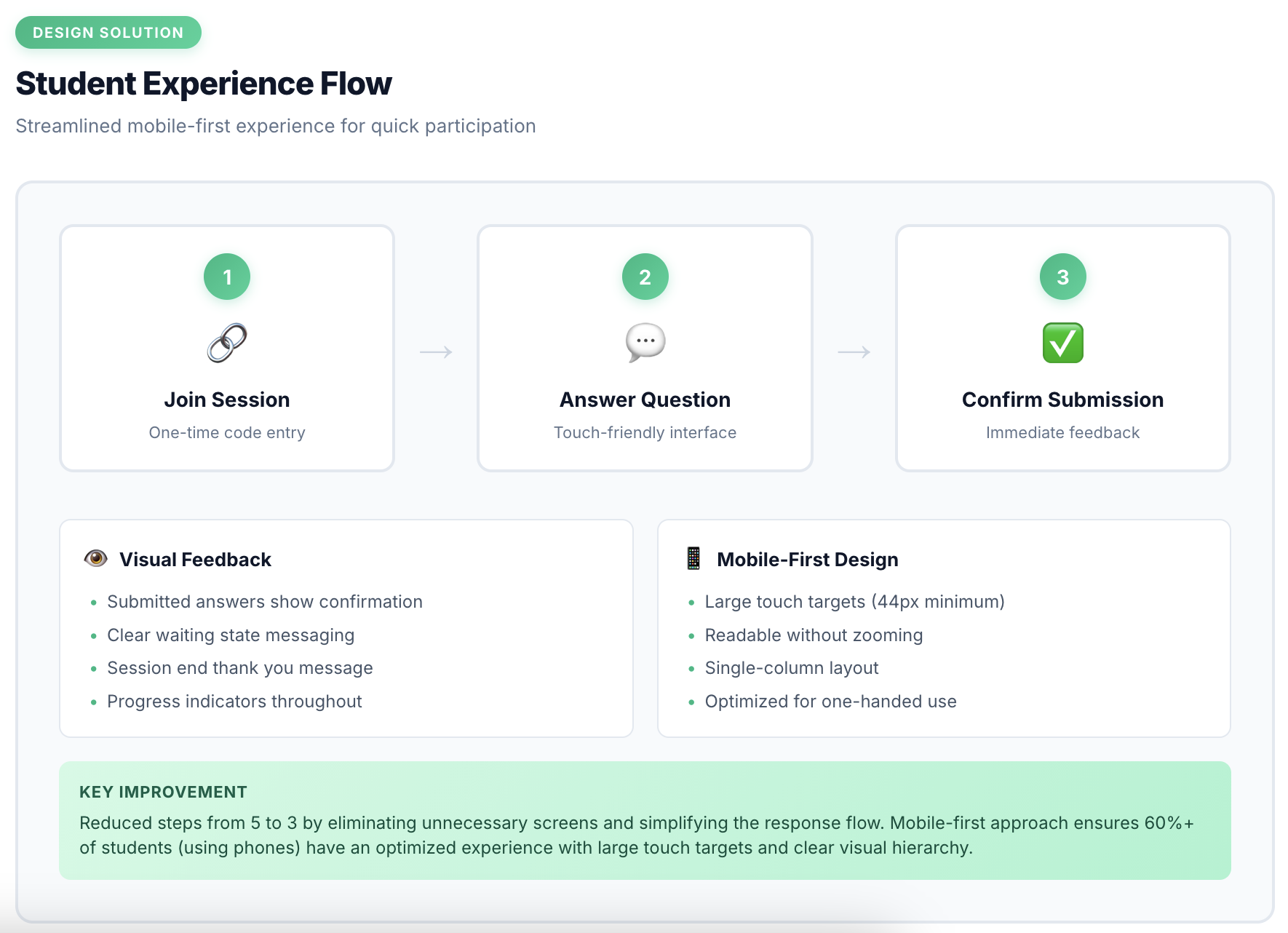Viewport: 1288px width, 933px height.
Task: Click the eye icon beside Visual Feedback
Action: pyautogui.click(x=96, y=558)
